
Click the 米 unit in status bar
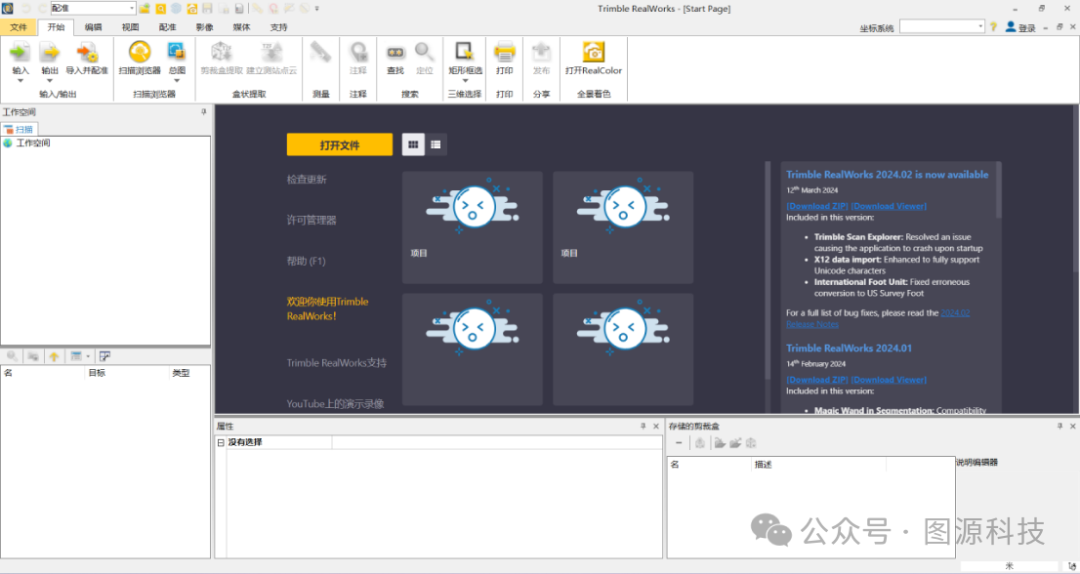(1009, 566)
